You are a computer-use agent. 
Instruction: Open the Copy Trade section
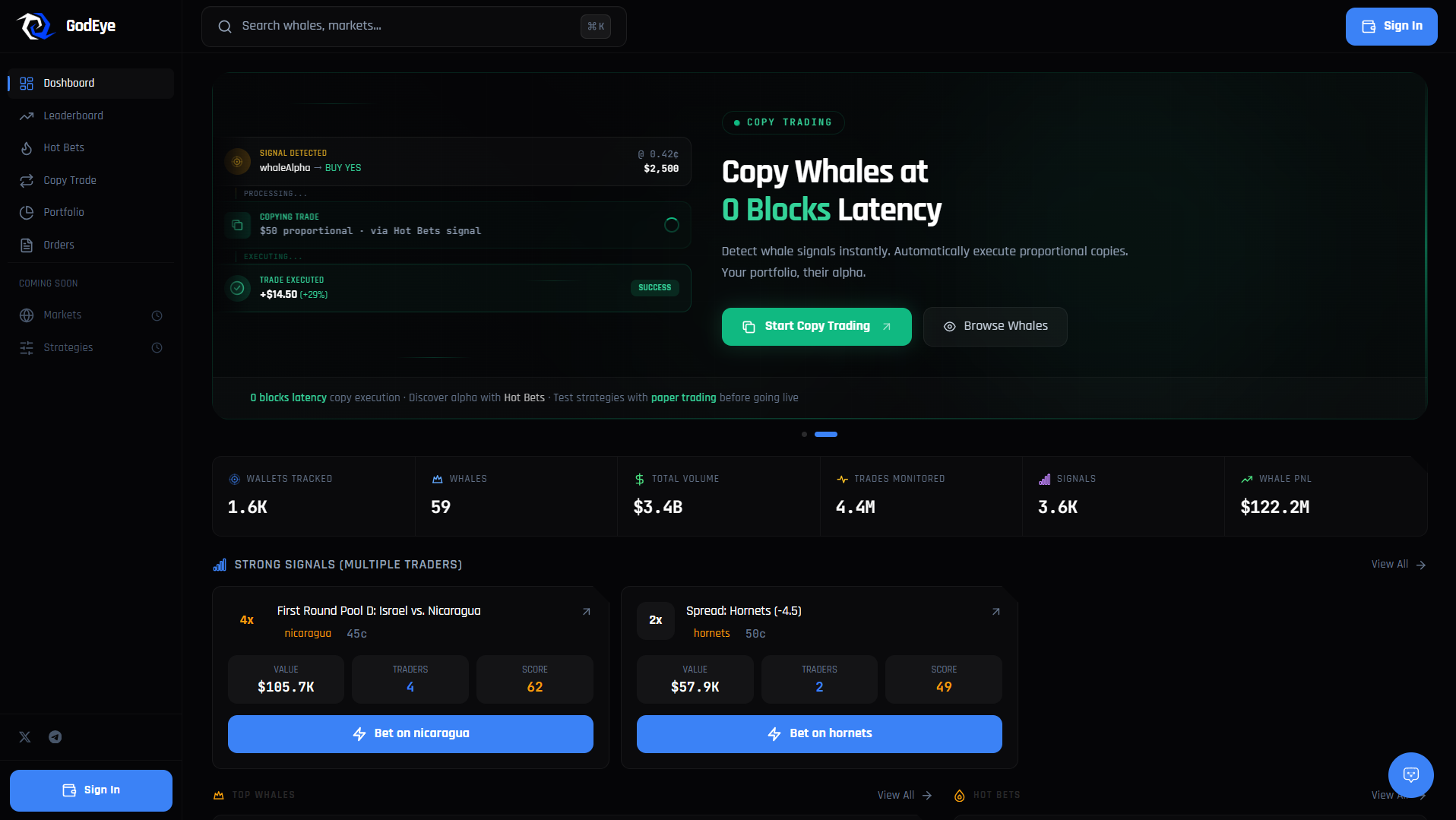coord(69,180)
